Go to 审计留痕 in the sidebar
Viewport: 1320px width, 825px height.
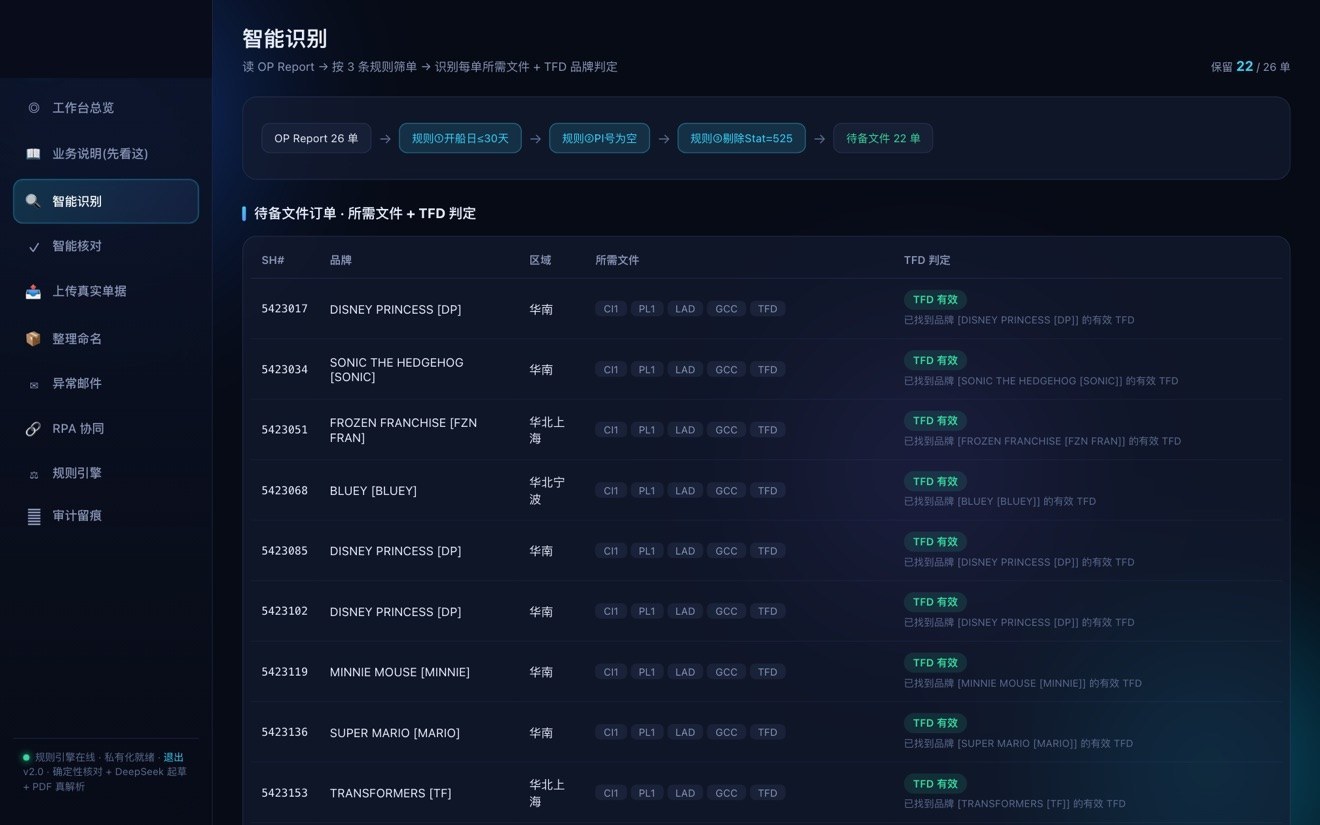106,516
